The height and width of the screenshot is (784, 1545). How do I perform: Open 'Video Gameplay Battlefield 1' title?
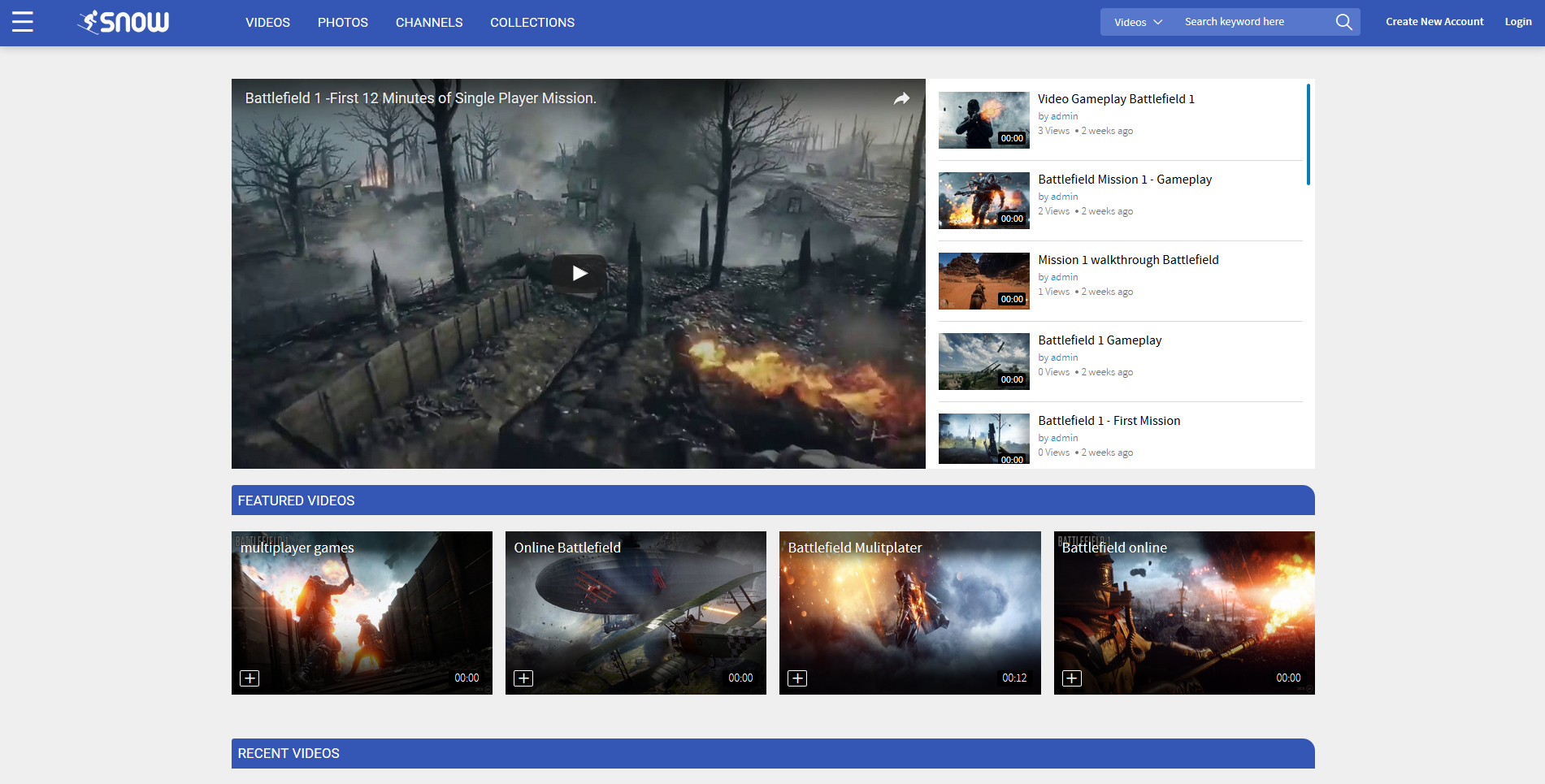(1116, 99)
